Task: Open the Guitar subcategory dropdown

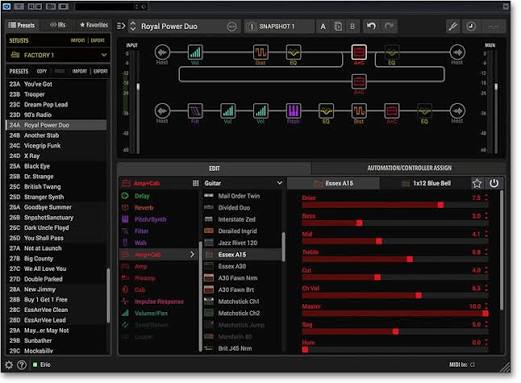Action: tap(279, 183)
